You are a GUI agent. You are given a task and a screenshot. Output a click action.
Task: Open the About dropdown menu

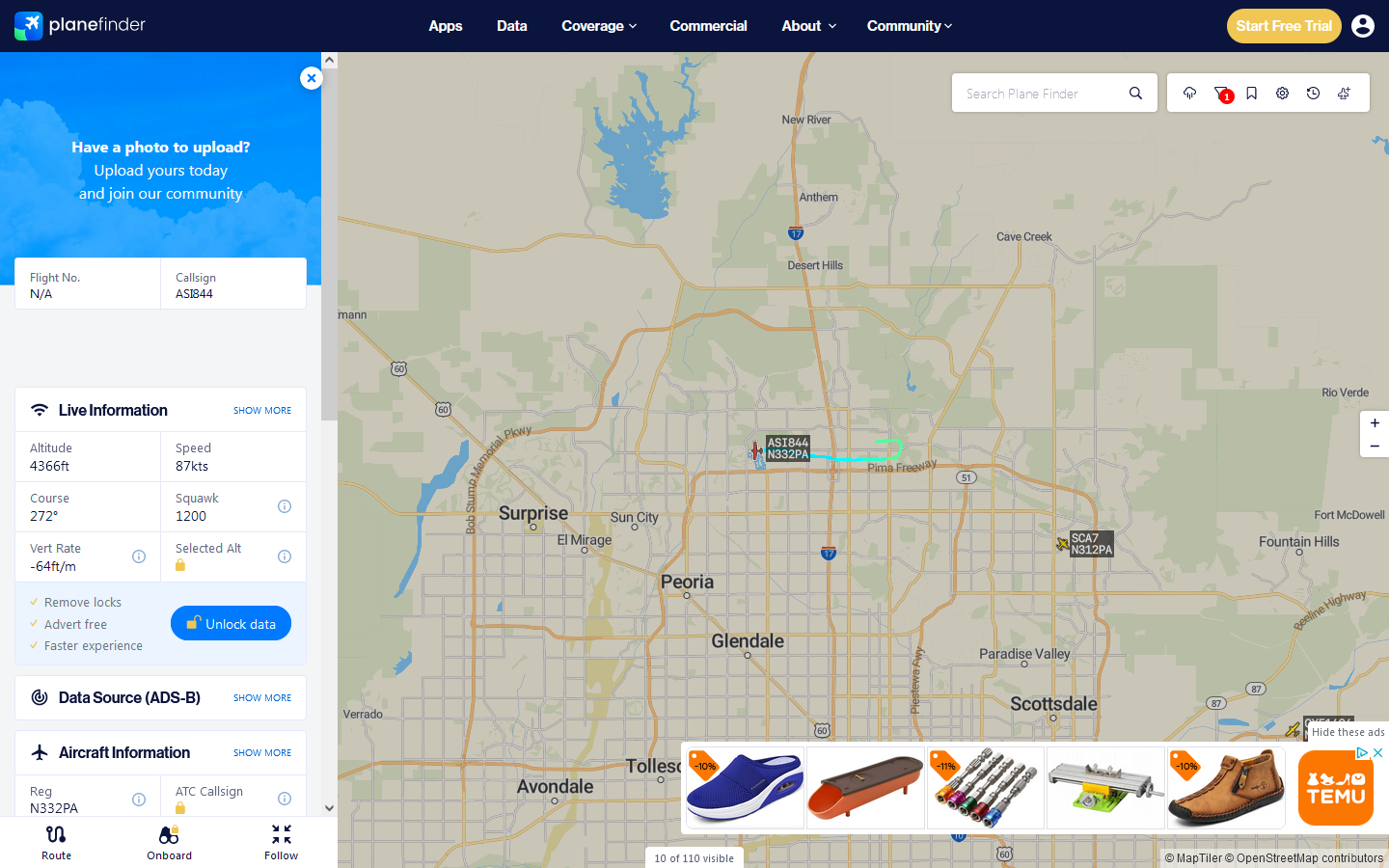808,26
